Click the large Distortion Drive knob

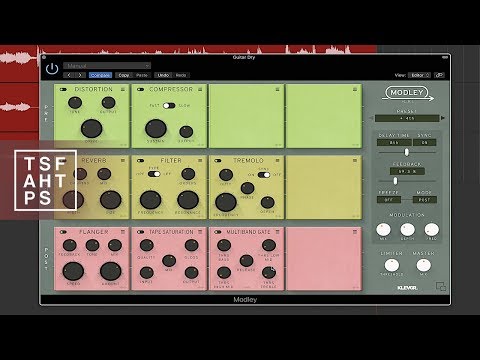coord(92,129)
